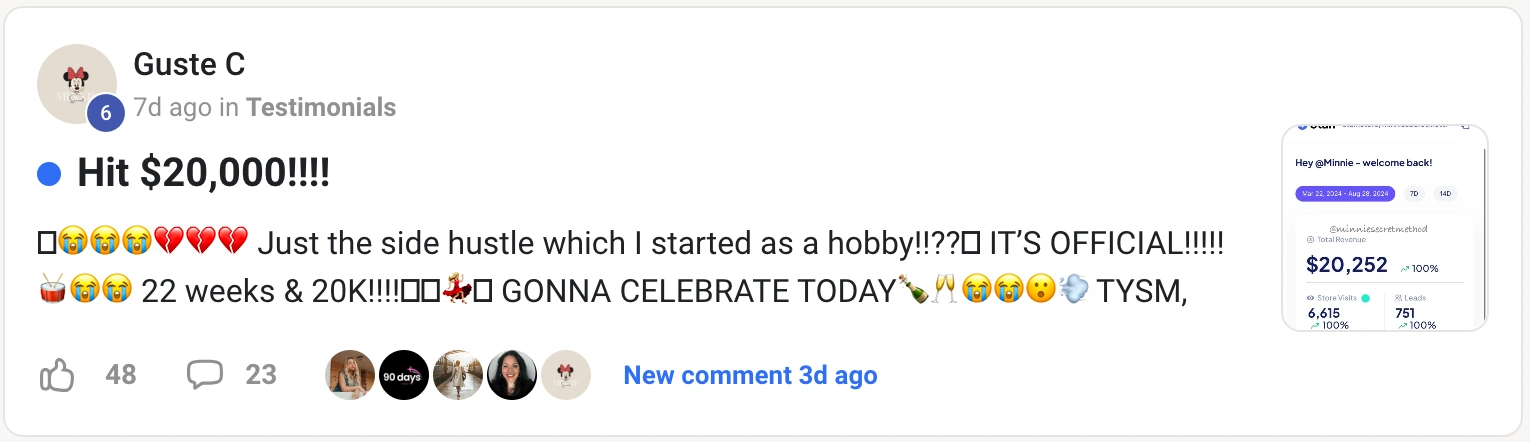This screenshot has width=1530, height=442.
Task: View the blonde woman commenter avatar
Action: 351,376
